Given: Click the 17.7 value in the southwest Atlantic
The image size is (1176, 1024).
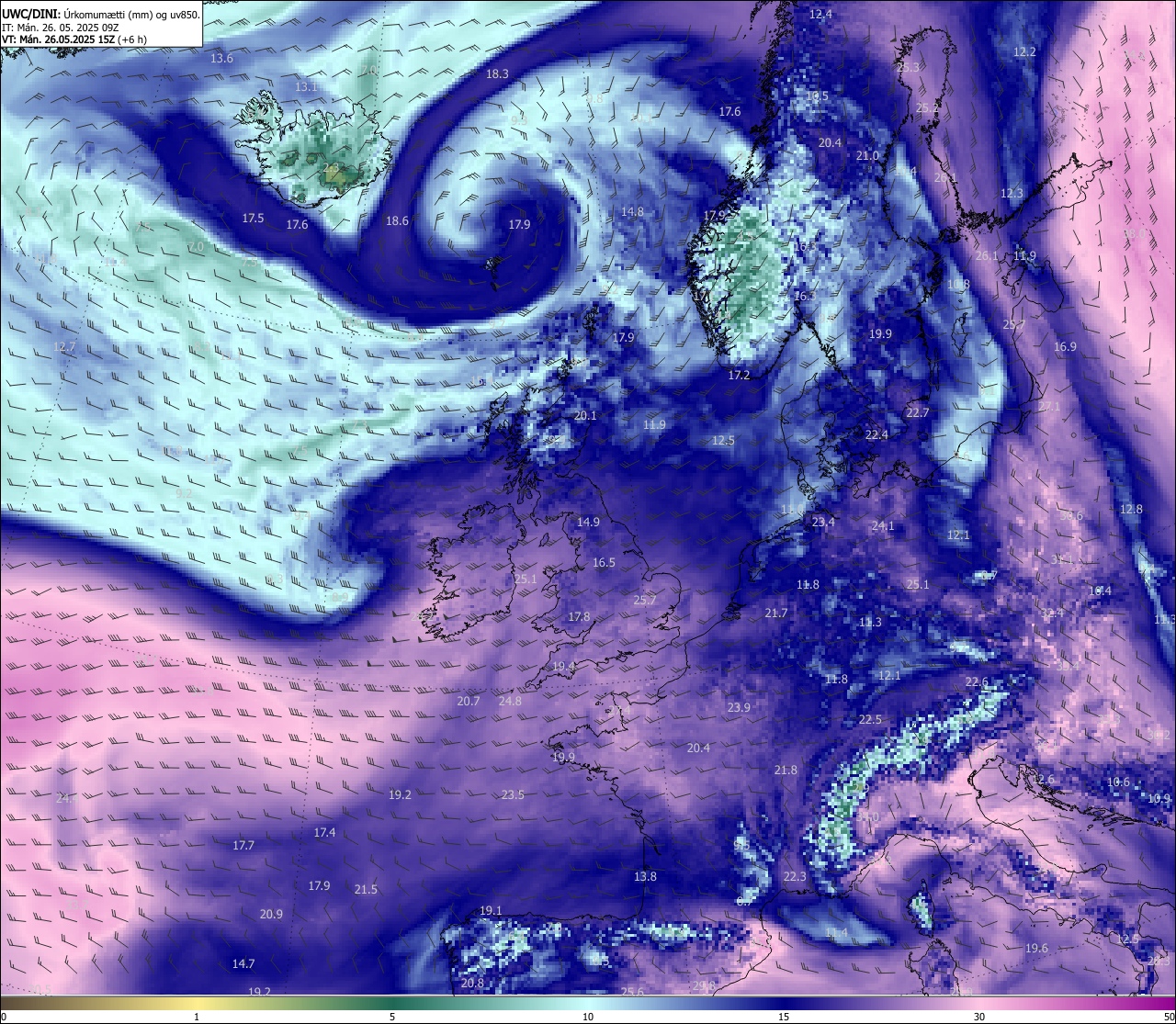Looking at the screenshot, I should coord(243,846).
